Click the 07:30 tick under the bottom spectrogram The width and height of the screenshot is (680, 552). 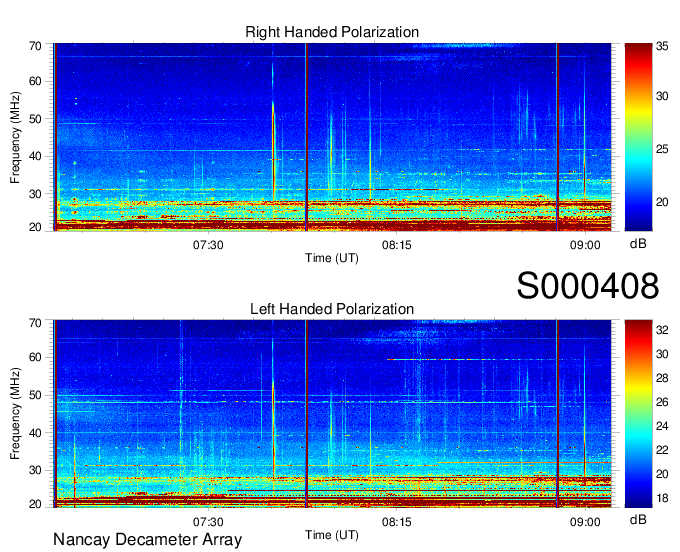pos(208,522)
